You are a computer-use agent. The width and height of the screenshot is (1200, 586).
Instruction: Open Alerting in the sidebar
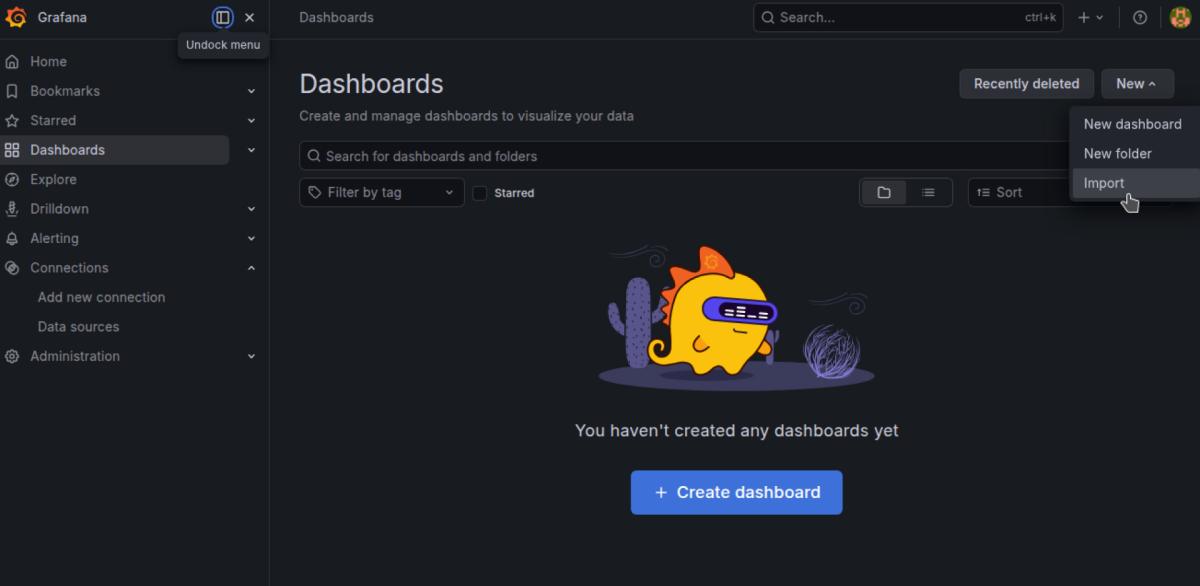(x=54, y=238)
